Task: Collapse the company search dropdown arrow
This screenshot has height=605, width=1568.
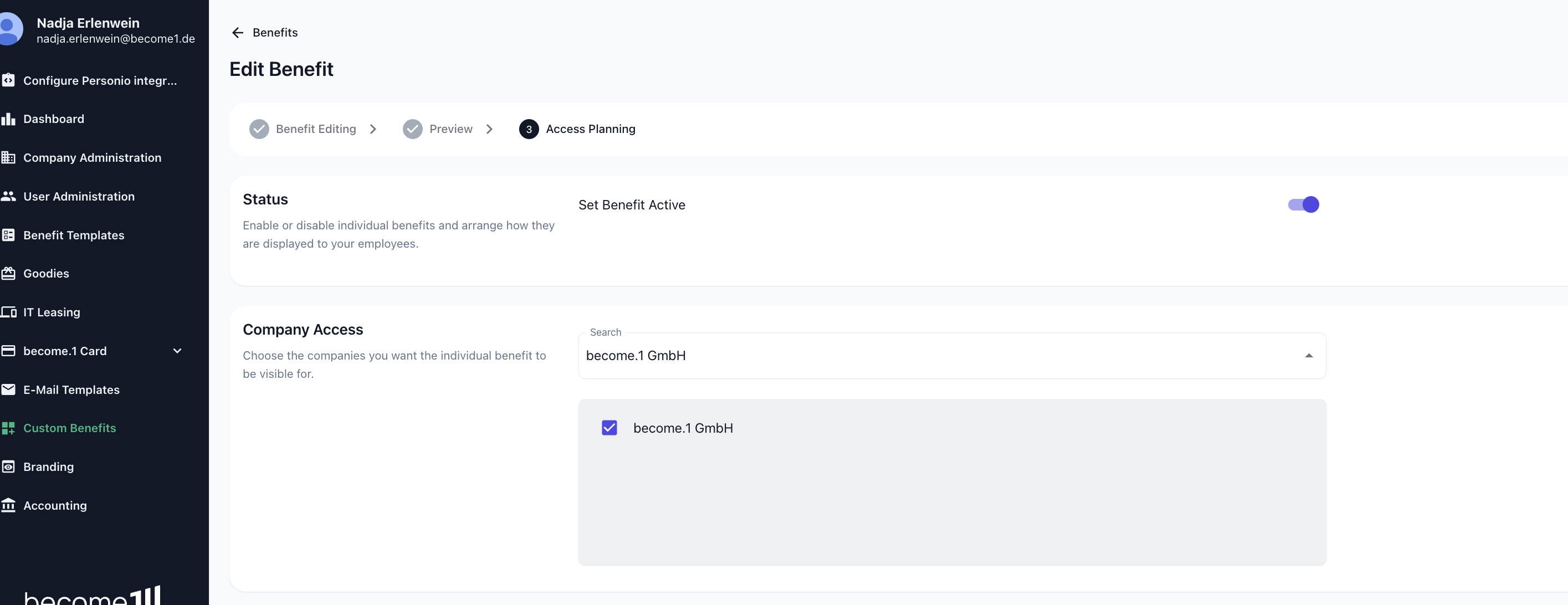Action: point(1309,356)
